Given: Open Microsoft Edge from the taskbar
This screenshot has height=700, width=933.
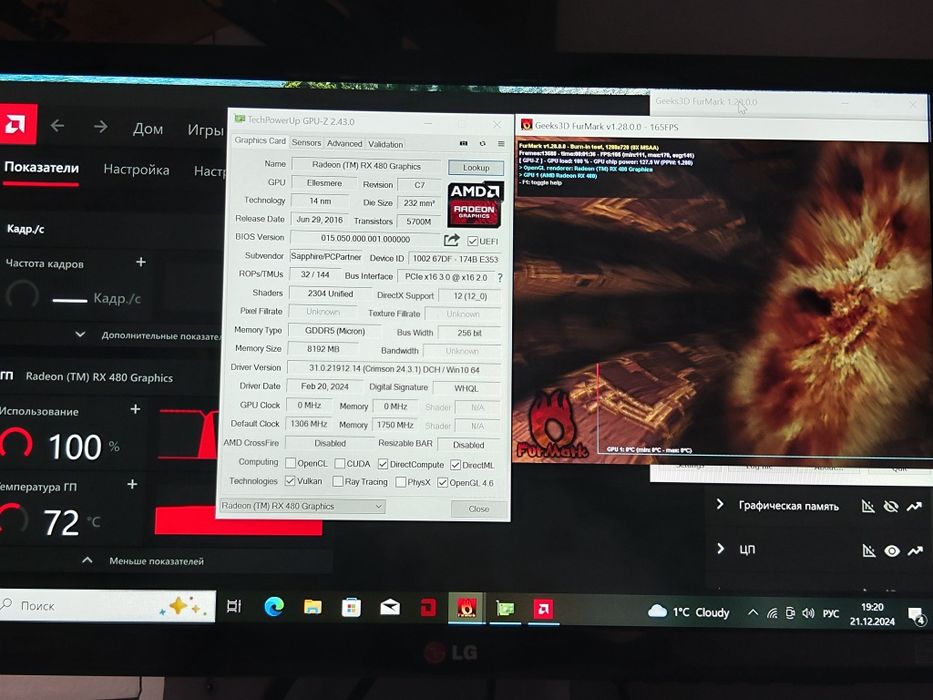Looking at the screenshot, I should pyautogui.click(x=274, y=607).
